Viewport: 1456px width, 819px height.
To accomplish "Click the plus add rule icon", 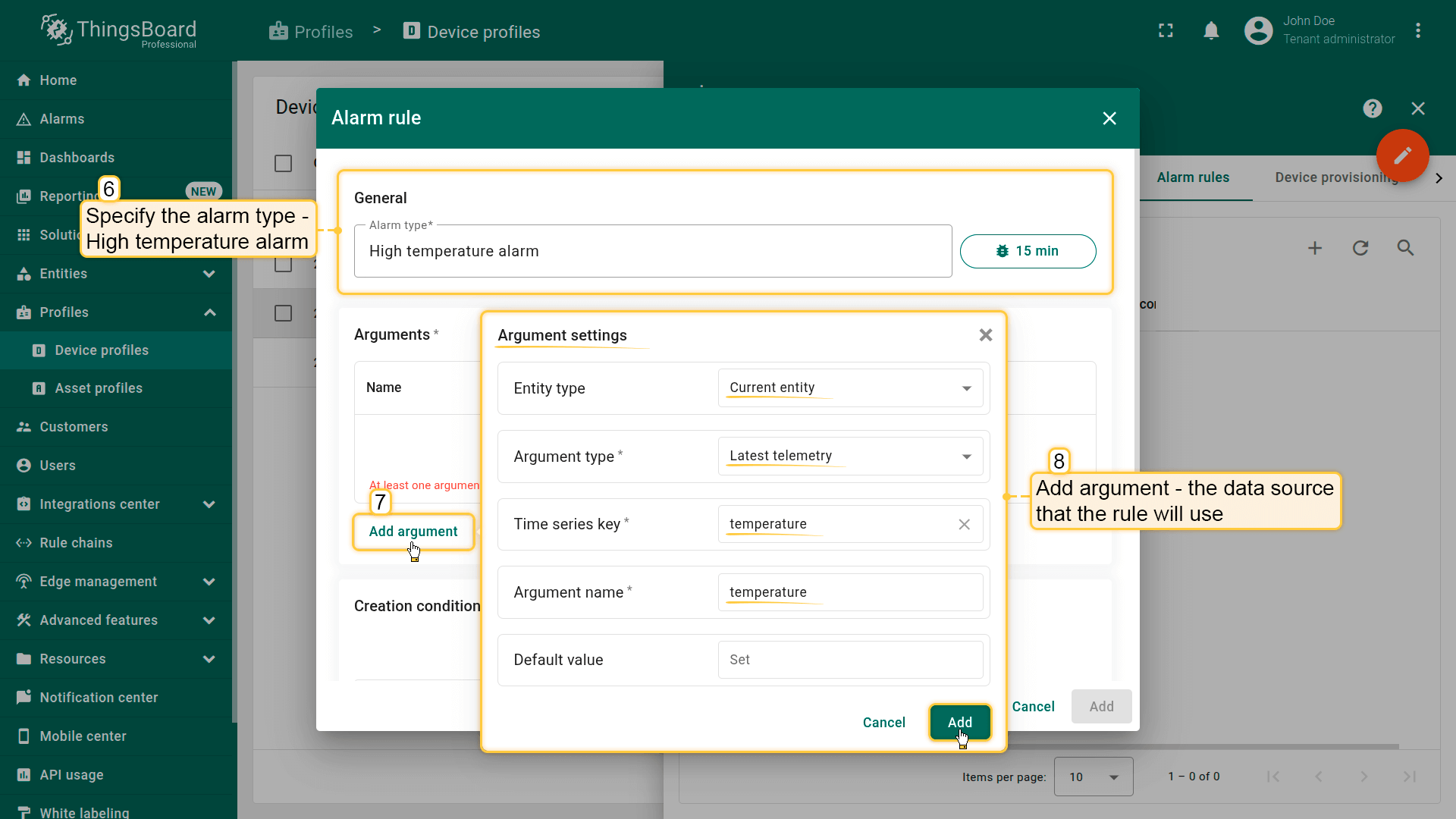I will 1315,248.
